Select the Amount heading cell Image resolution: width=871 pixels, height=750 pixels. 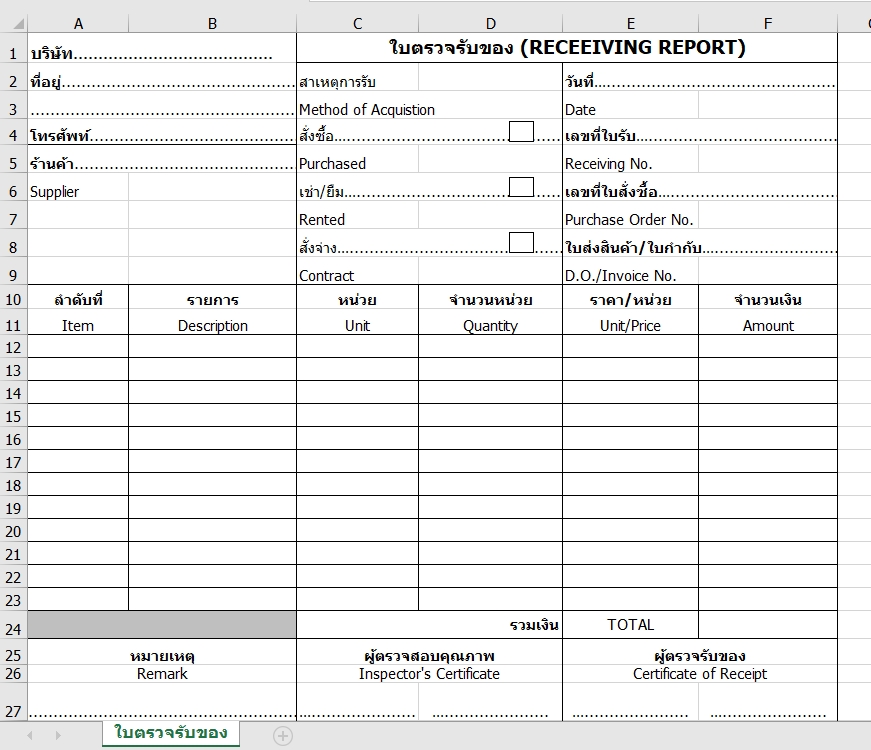[768, 324]
